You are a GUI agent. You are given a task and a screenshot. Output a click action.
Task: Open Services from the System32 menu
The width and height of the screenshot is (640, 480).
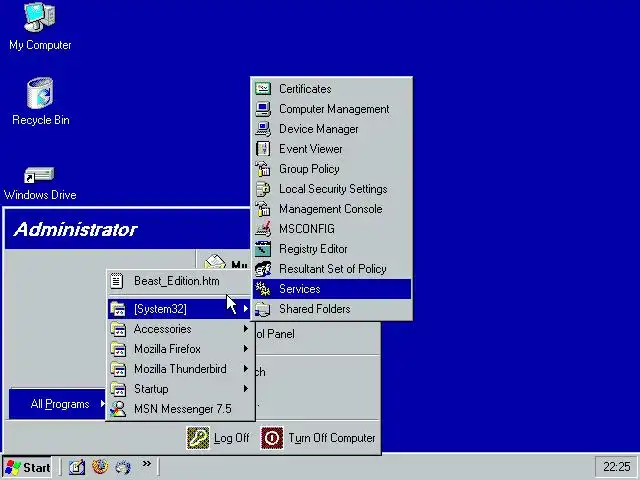click(x=332, y=289)
